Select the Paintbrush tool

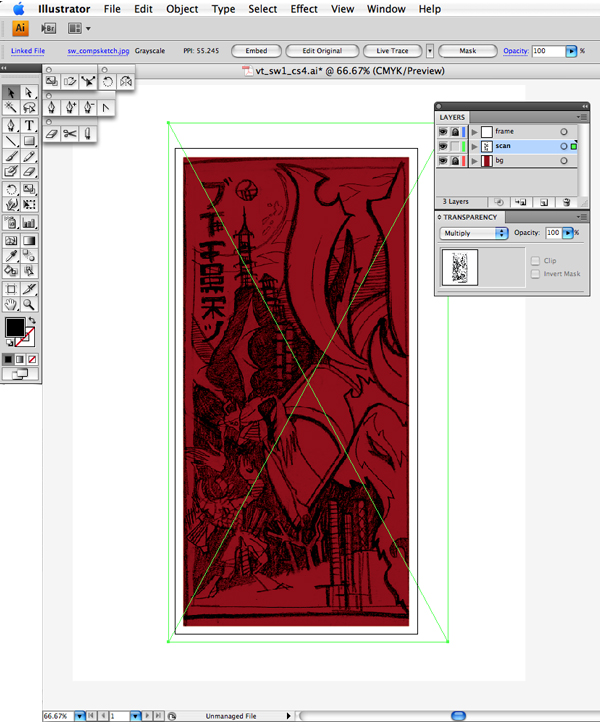pos(11,156)
